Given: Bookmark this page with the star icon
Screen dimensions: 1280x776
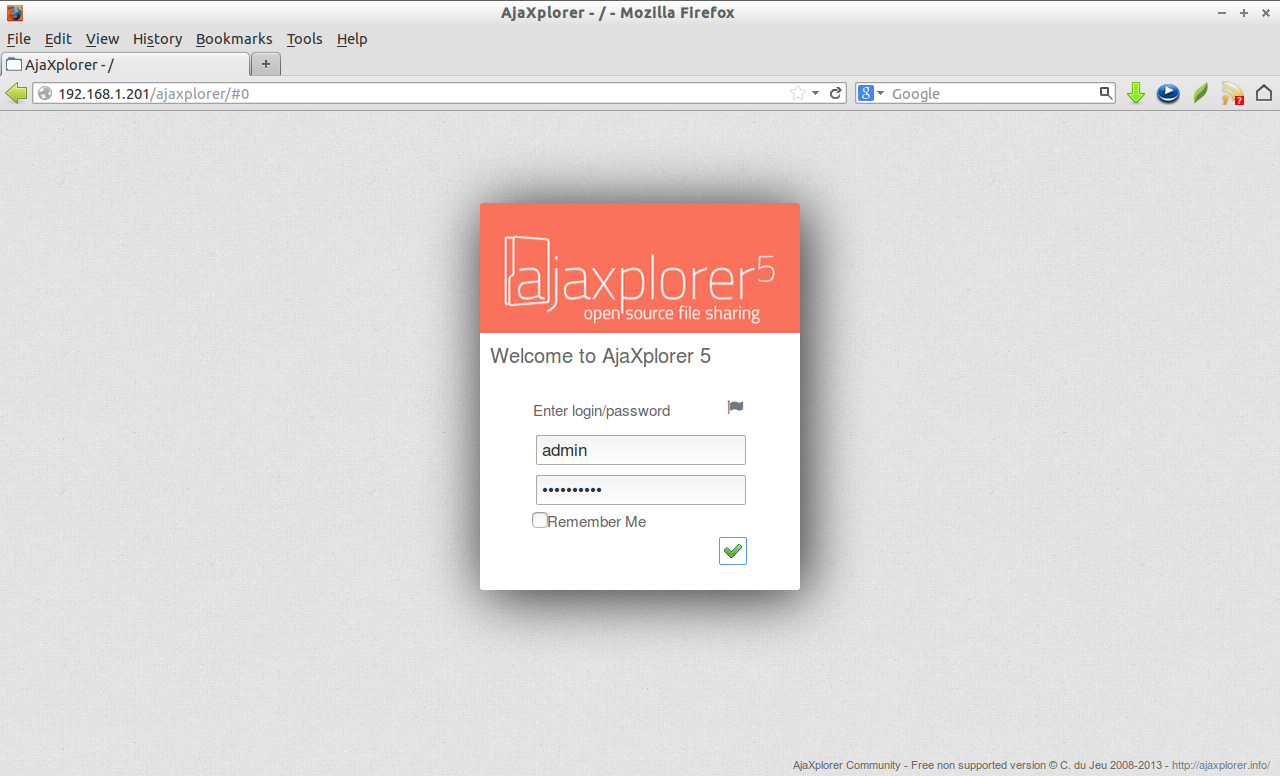Looking at the screenshot, I should click(x=798, y=93).
